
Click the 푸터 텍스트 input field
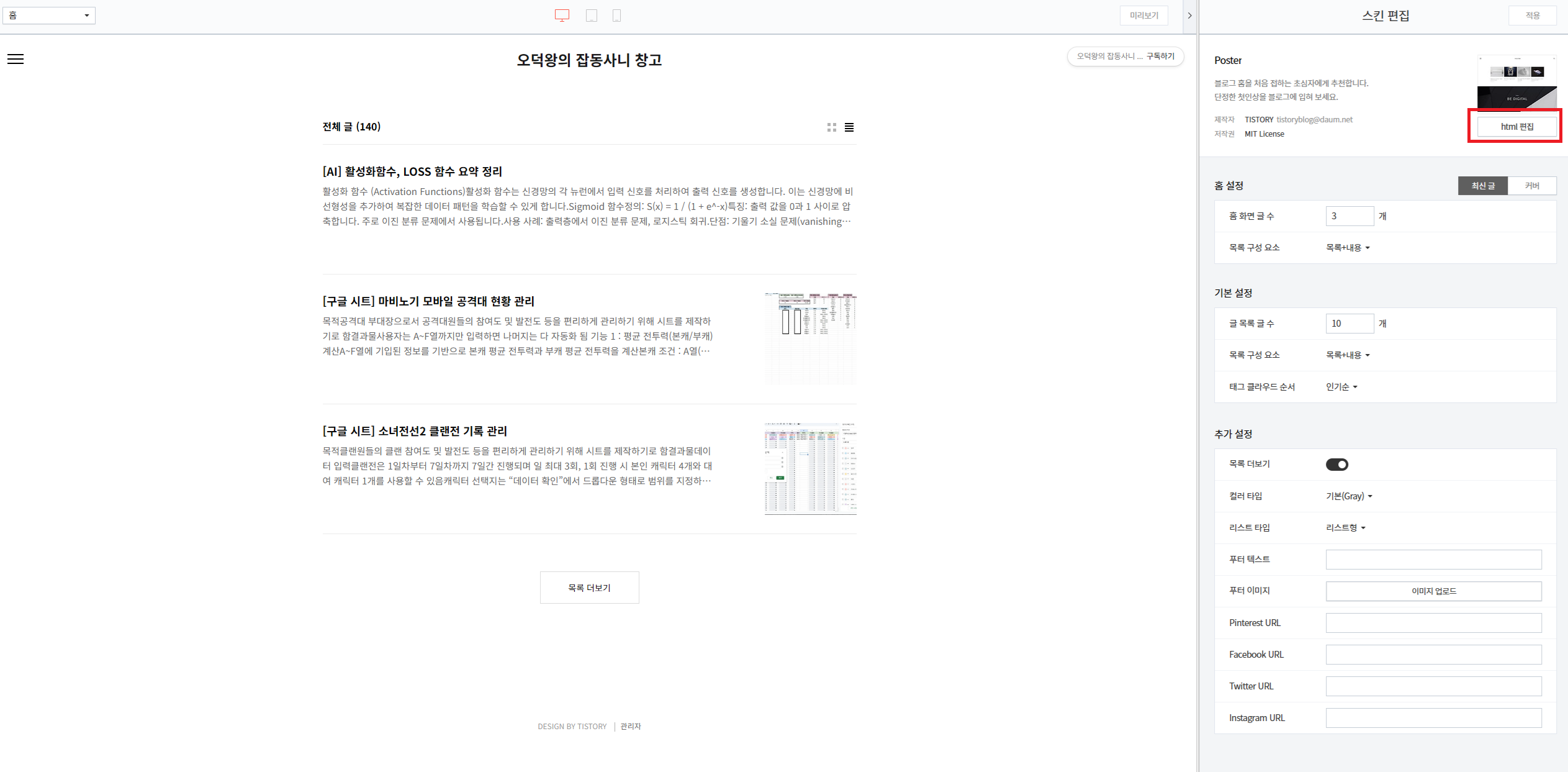(x=1433, y=560)
